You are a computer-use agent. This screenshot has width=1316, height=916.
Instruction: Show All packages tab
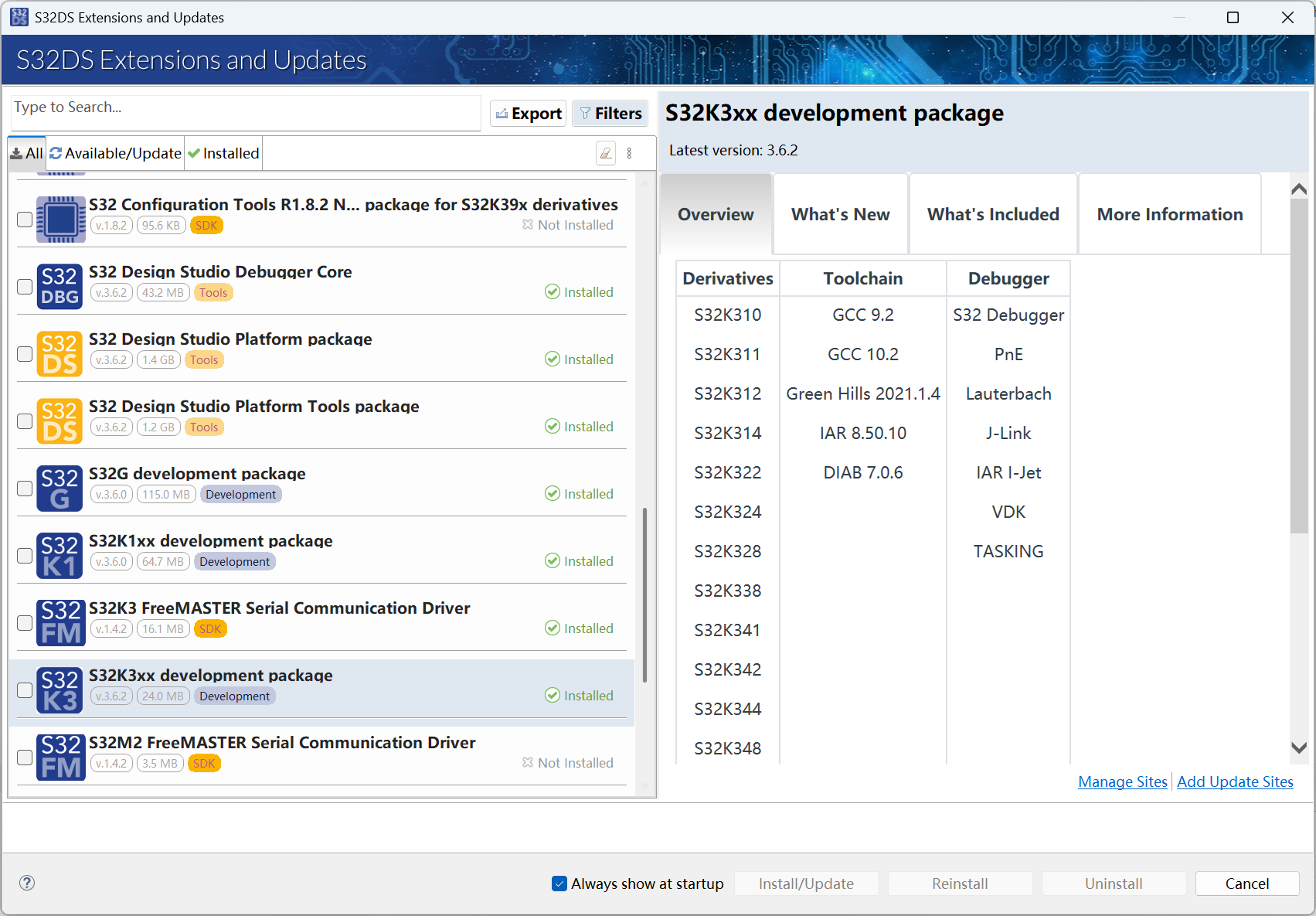(x=27, y=153)
